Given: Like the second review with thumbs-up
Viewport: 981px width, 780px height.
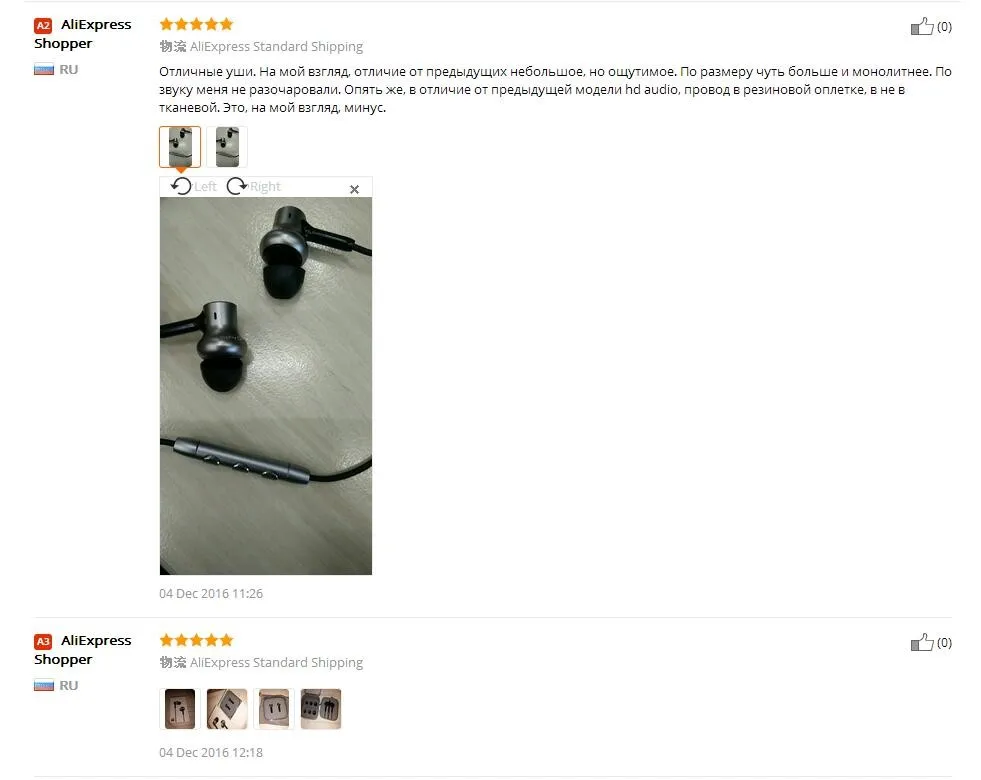Looking at the screenshot, I should (922, 642).
